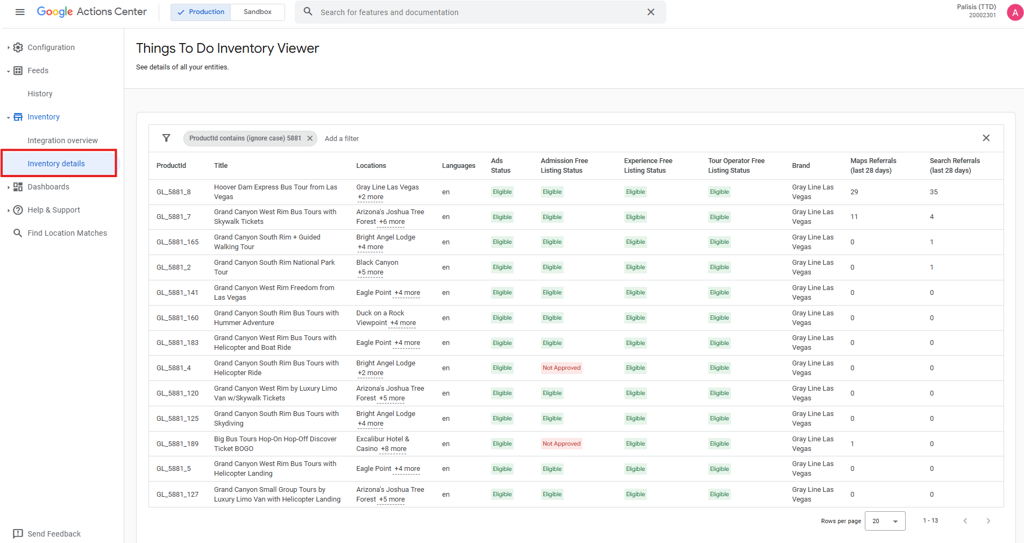1024x543 pixels.
Task: Click title Big Bus Tours Hop-On Hop-Off
Action: 275,444
